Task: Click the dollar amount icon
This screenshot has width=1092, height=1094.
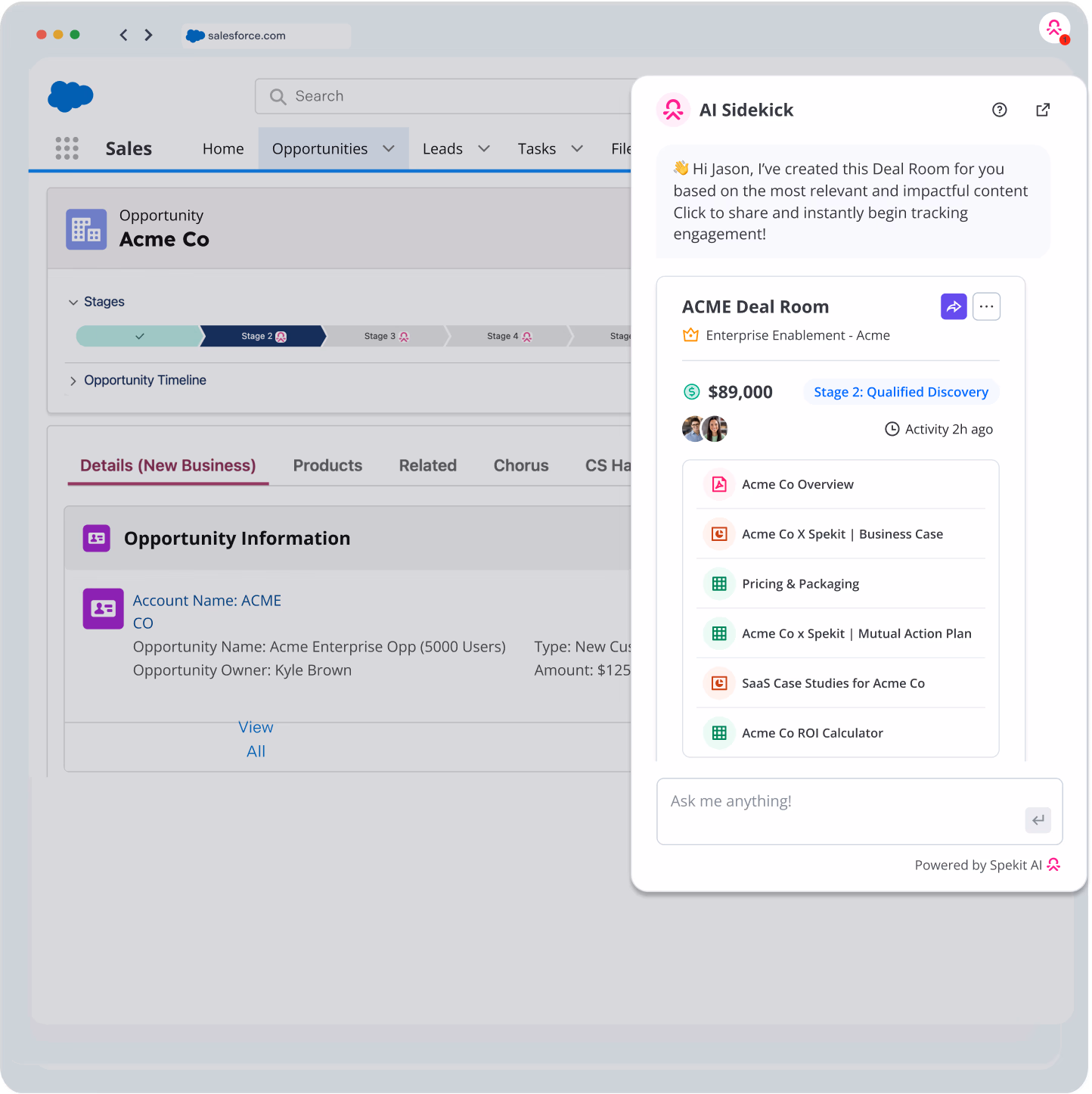Action: click(x=691, y=392)
